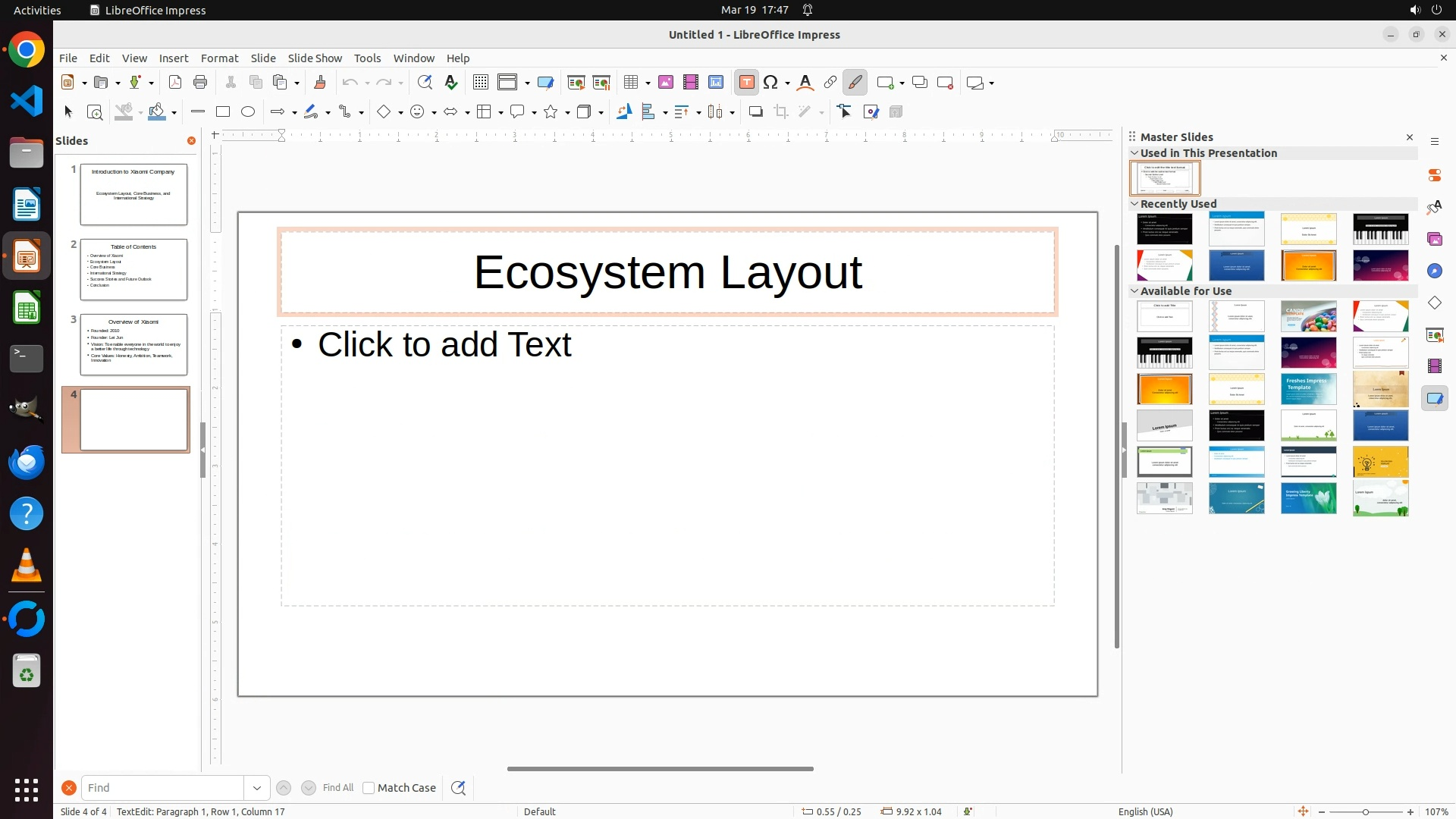1456x819 pixels.
Task: Toggle the Shadow icon
Action: tap(755, 112)
